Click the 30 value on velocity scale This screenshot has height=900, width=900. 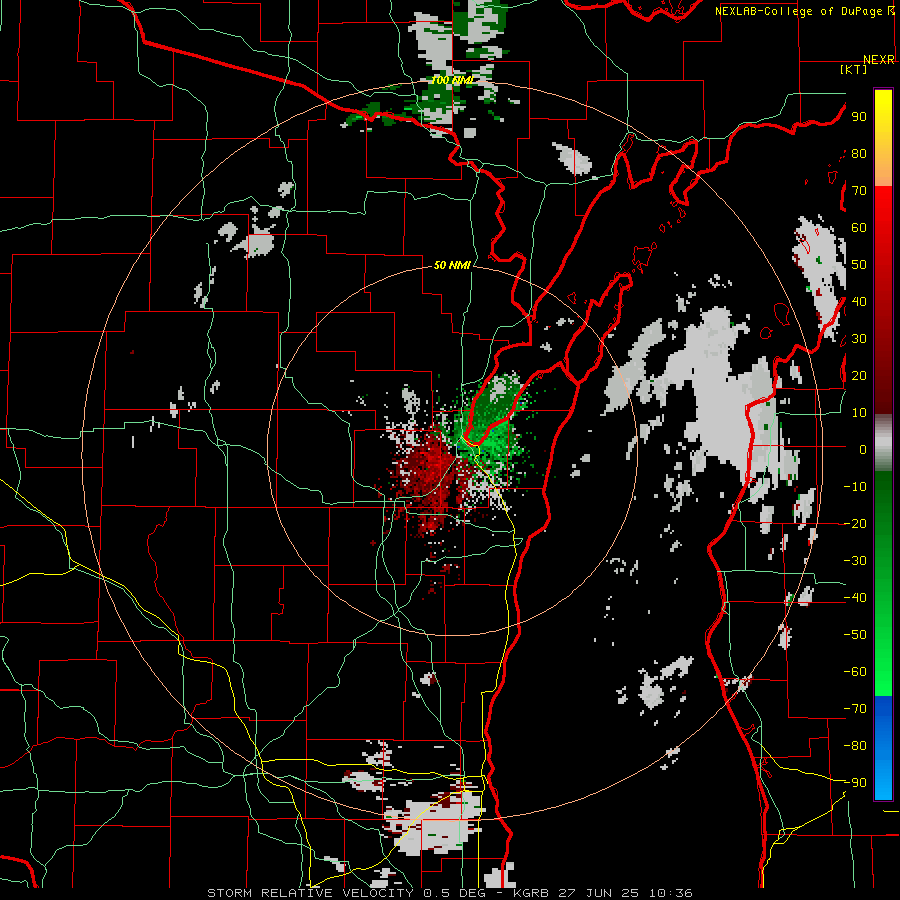tap(859, 339)
